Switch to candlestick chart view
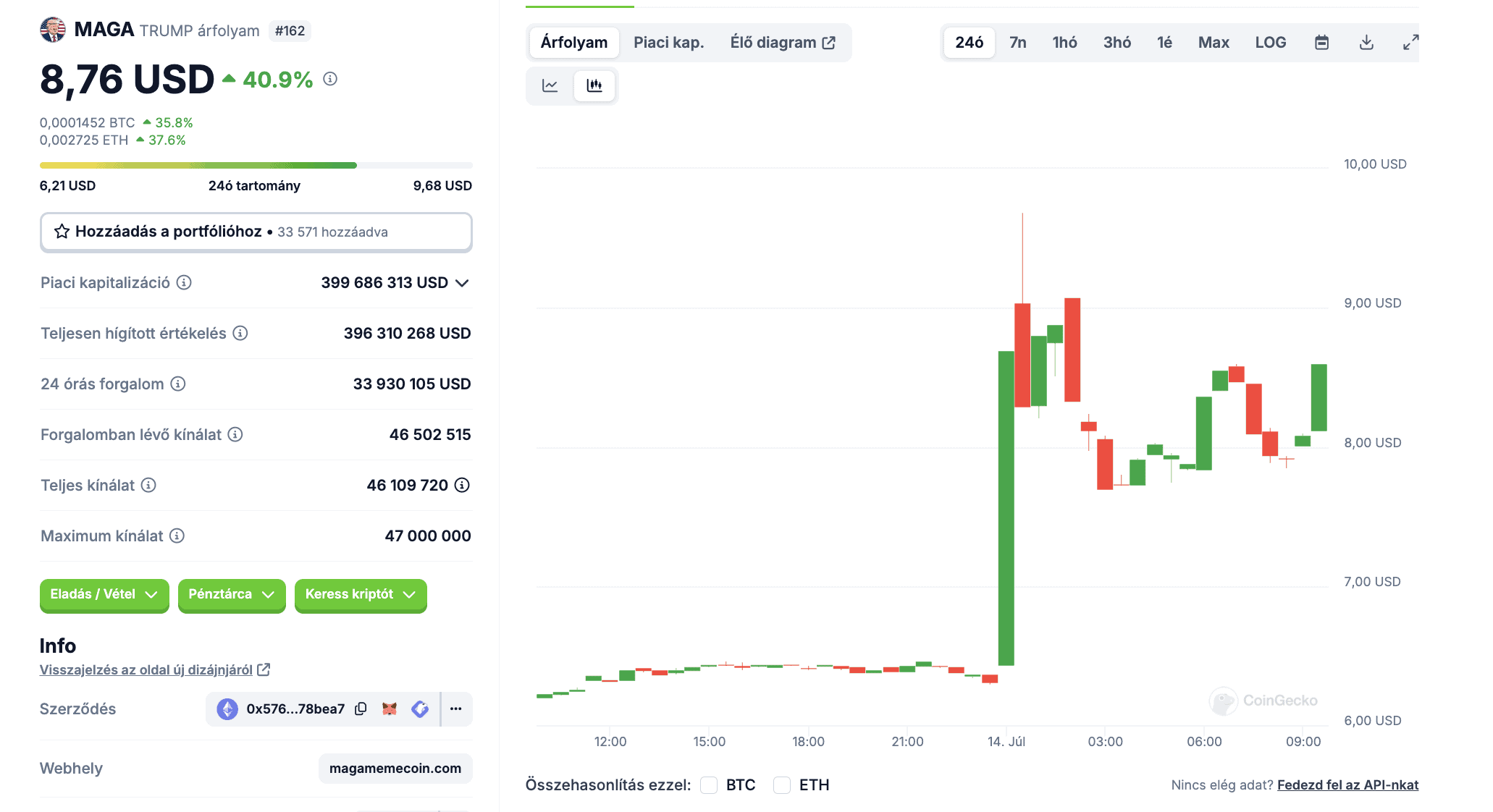This screenshot has height=812, width=1493. pos(594,85)
